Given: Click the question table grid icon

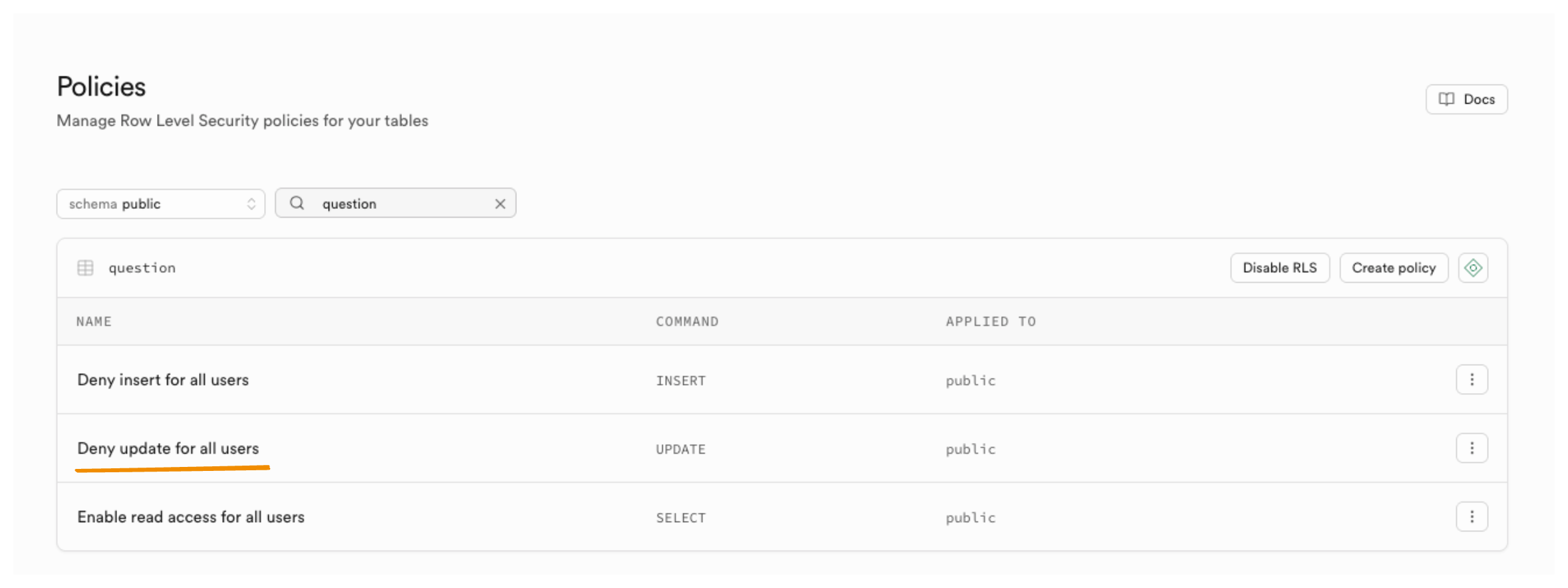Looking at the screenshot, I should [85, 268].
